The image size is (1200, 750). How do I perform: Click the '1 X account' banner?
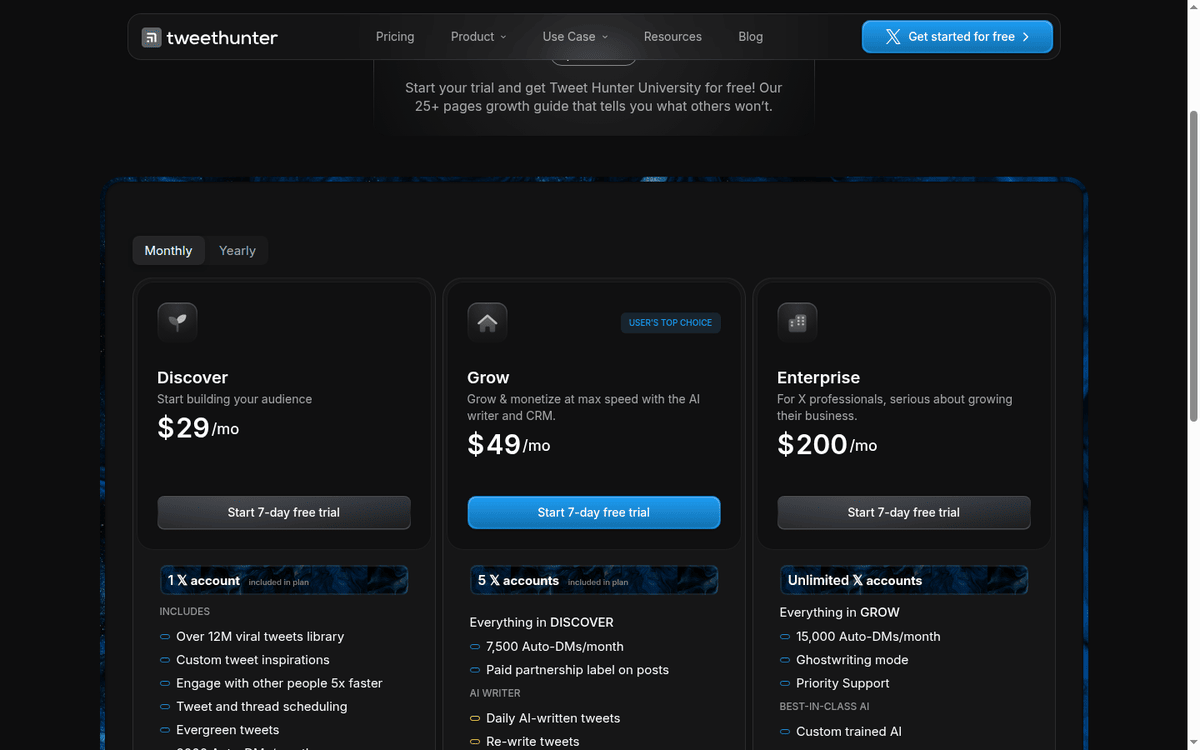tap(284, 581)
